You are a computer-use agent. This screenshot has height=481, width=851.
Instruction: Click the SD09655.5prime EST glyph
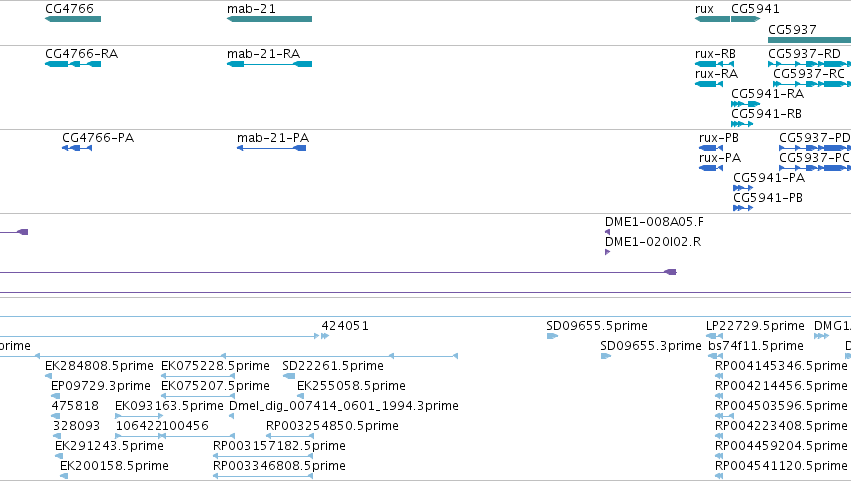click(x=552, y=336)
